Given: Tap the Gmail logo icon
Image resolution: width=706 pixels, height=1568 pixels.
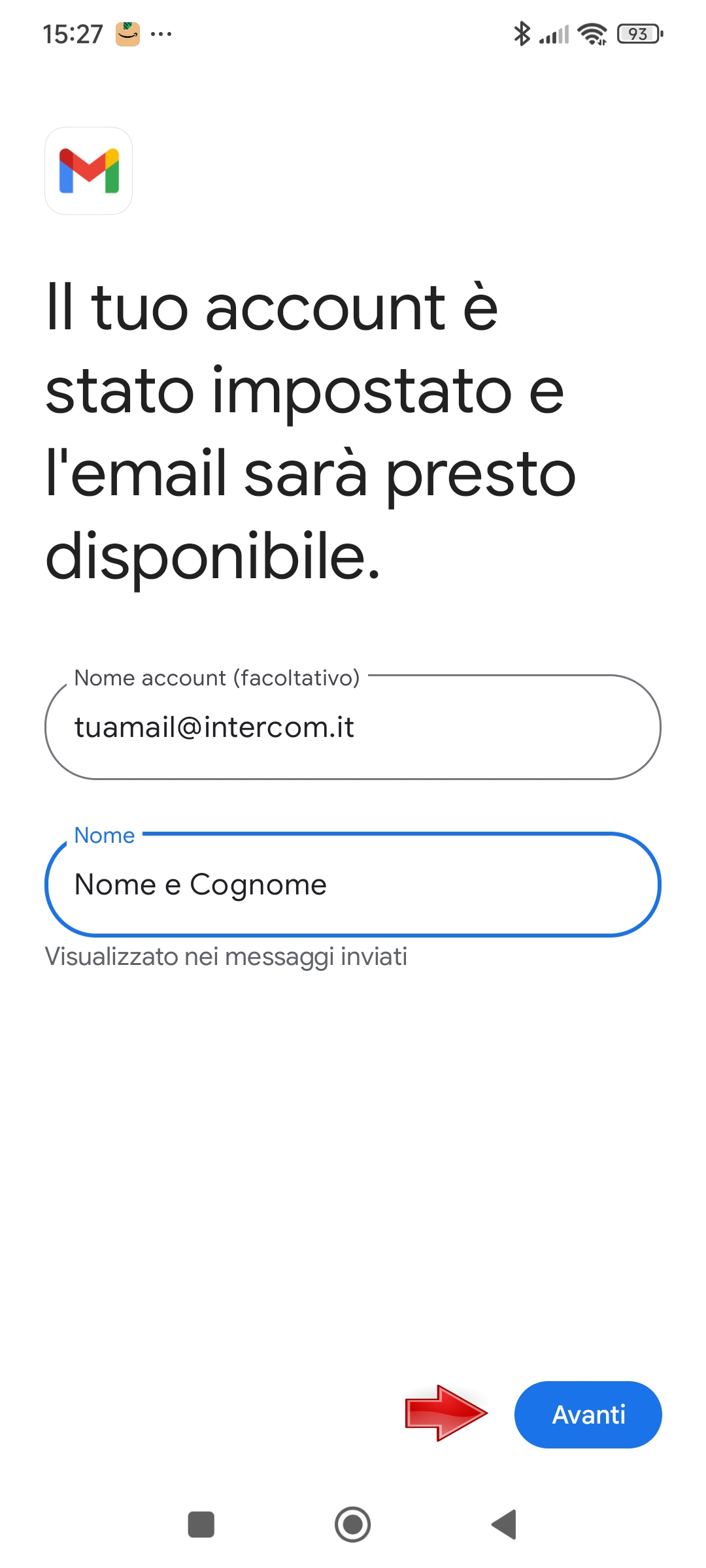Looking at the screenshot, I should click(x=88, y=171).
